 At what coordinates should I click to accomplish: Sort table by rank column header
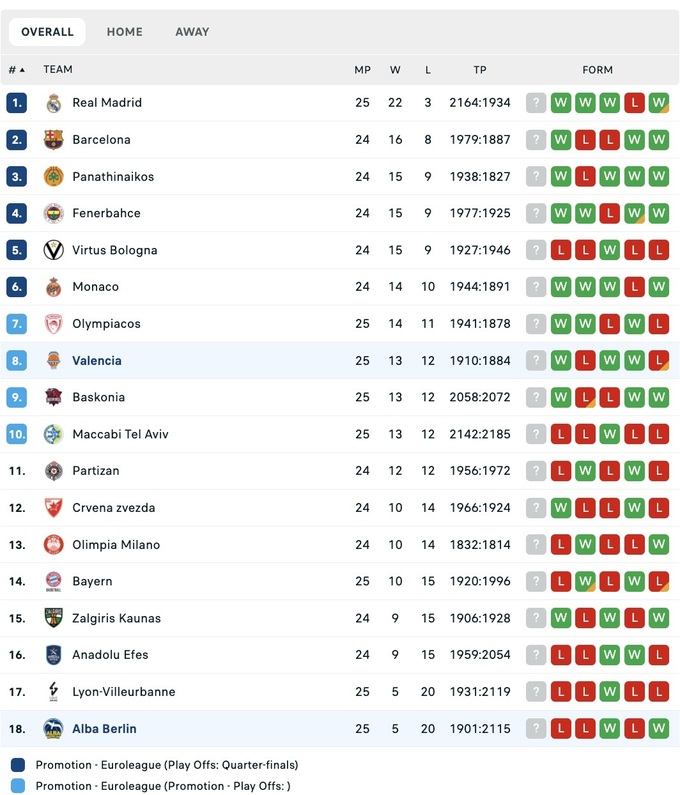[16, 70]
